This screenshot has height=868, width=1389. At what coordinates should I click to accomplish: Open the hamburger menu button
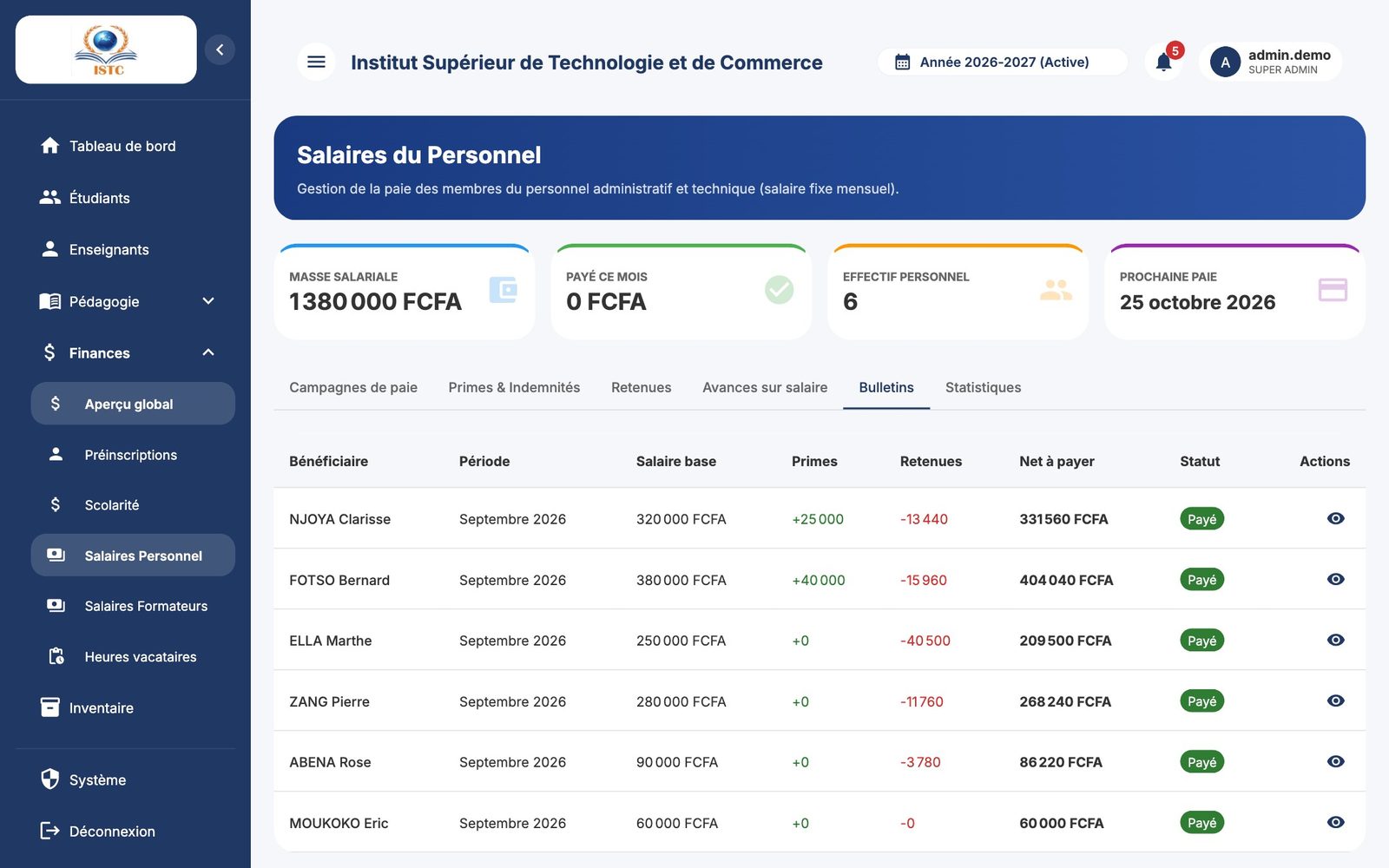pos(316,62)
